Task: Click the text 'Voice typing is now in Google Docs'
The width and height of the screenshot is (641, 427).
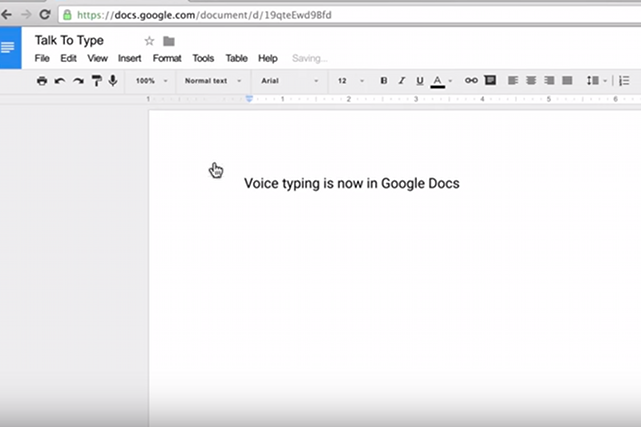Action: pos(352,183)
